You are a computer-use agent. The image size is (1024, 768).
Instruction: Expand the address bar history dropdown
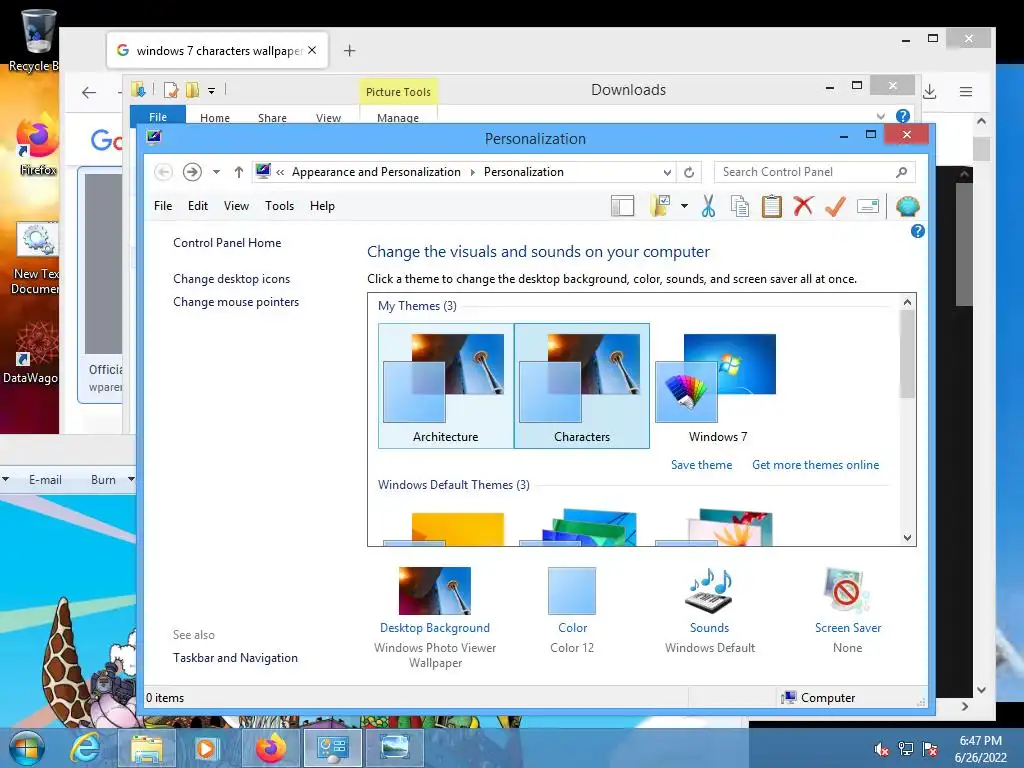click(x=667, y=172)
